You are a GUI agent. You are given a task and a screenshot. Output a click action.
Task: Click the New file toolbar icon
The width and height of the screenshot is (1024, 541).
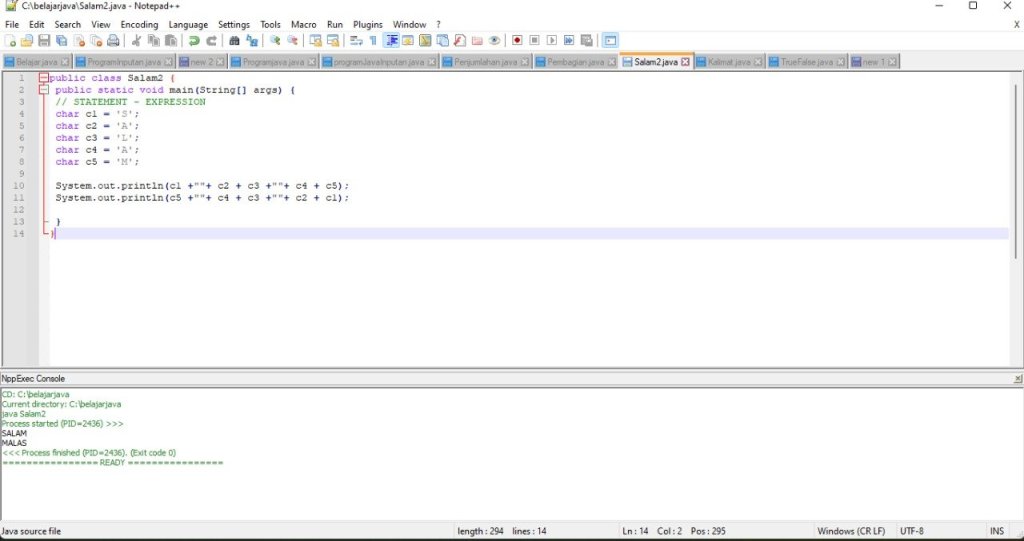coord(10,41)
